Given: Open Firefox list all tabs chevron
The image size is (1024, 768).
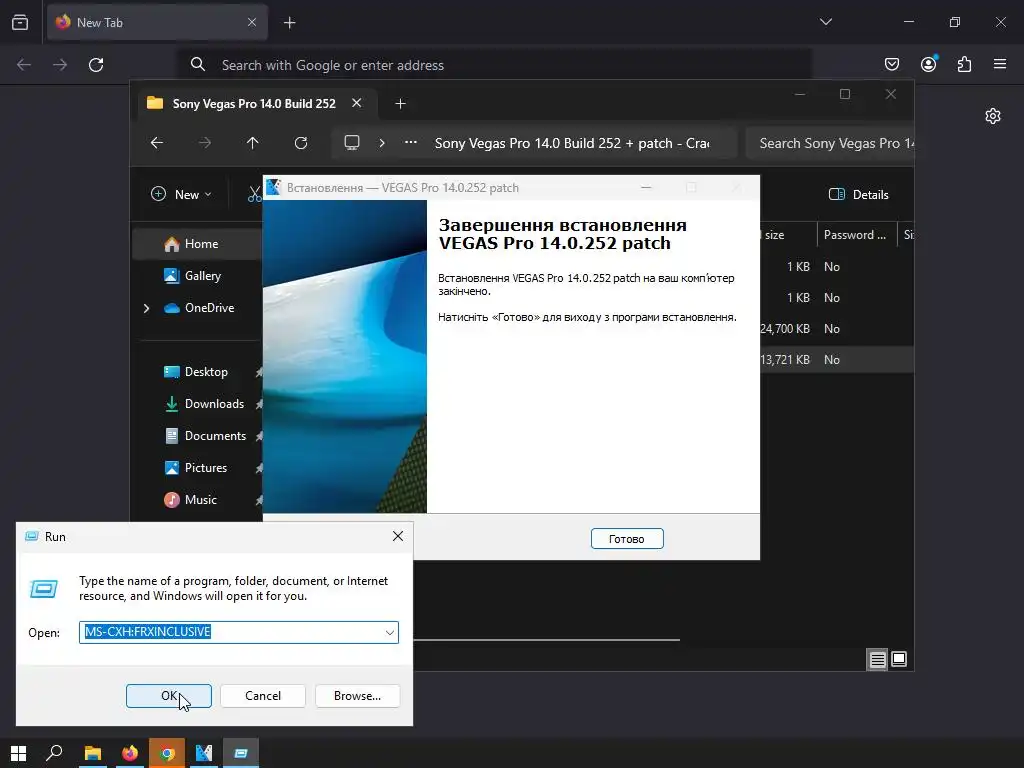Looking at the screenshot, I should coord(825,22).
